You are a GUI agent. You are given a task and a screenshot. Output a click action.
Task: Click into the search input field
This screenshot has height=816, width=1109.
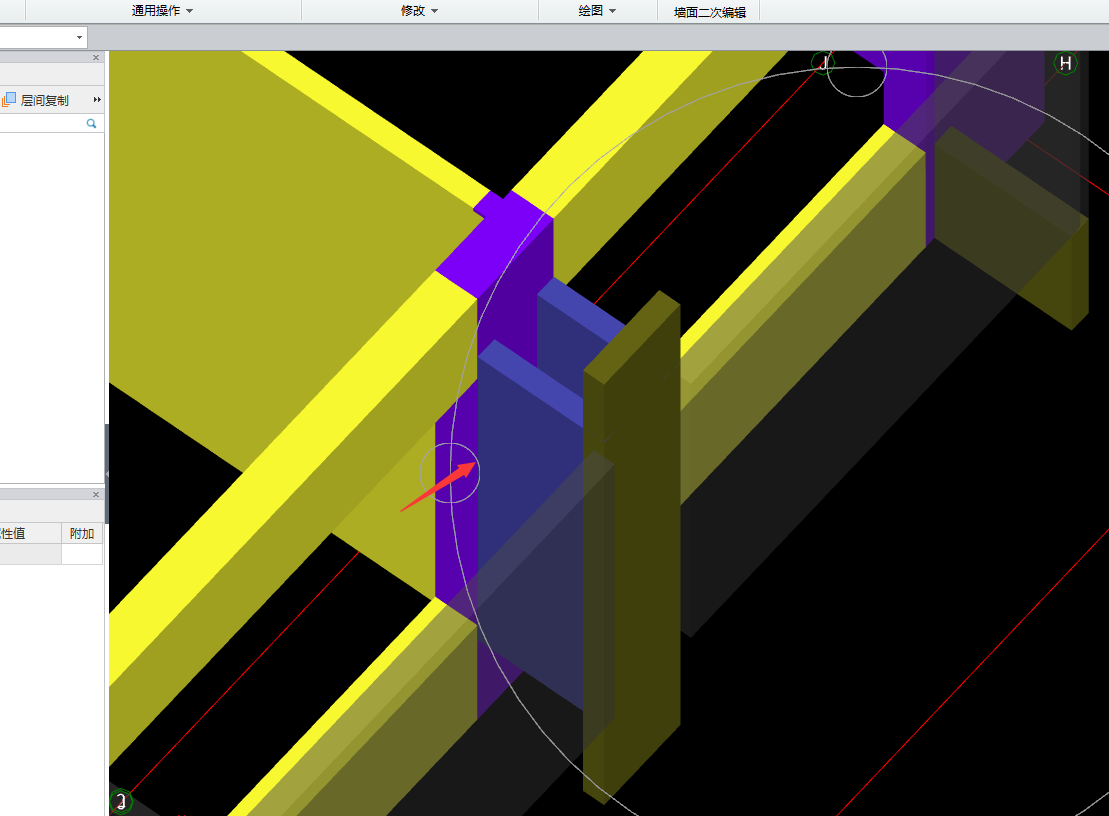click(x=42, y=123)
